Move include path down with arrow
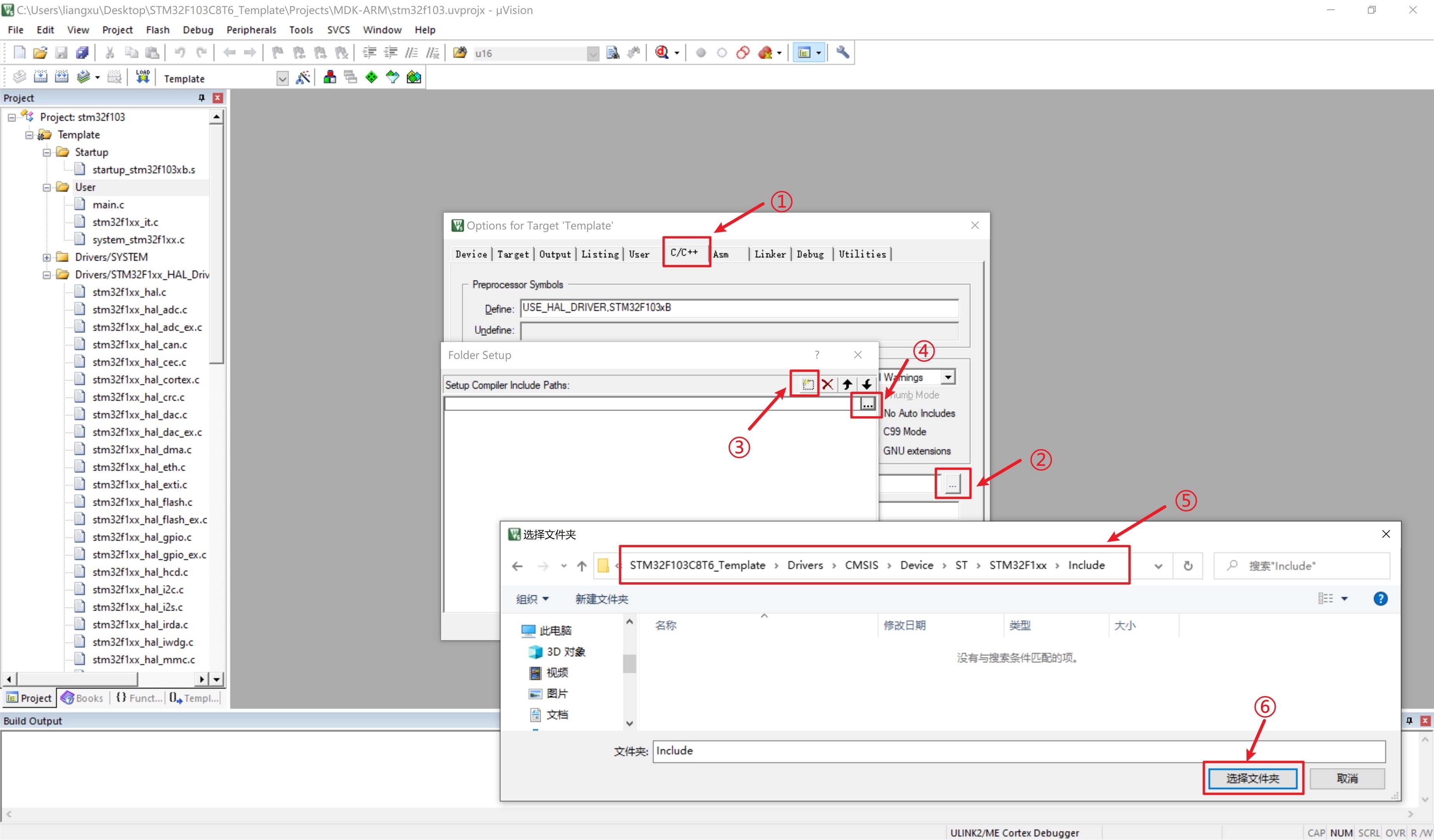Screen dimensions: 1434x840 point(866,385)
